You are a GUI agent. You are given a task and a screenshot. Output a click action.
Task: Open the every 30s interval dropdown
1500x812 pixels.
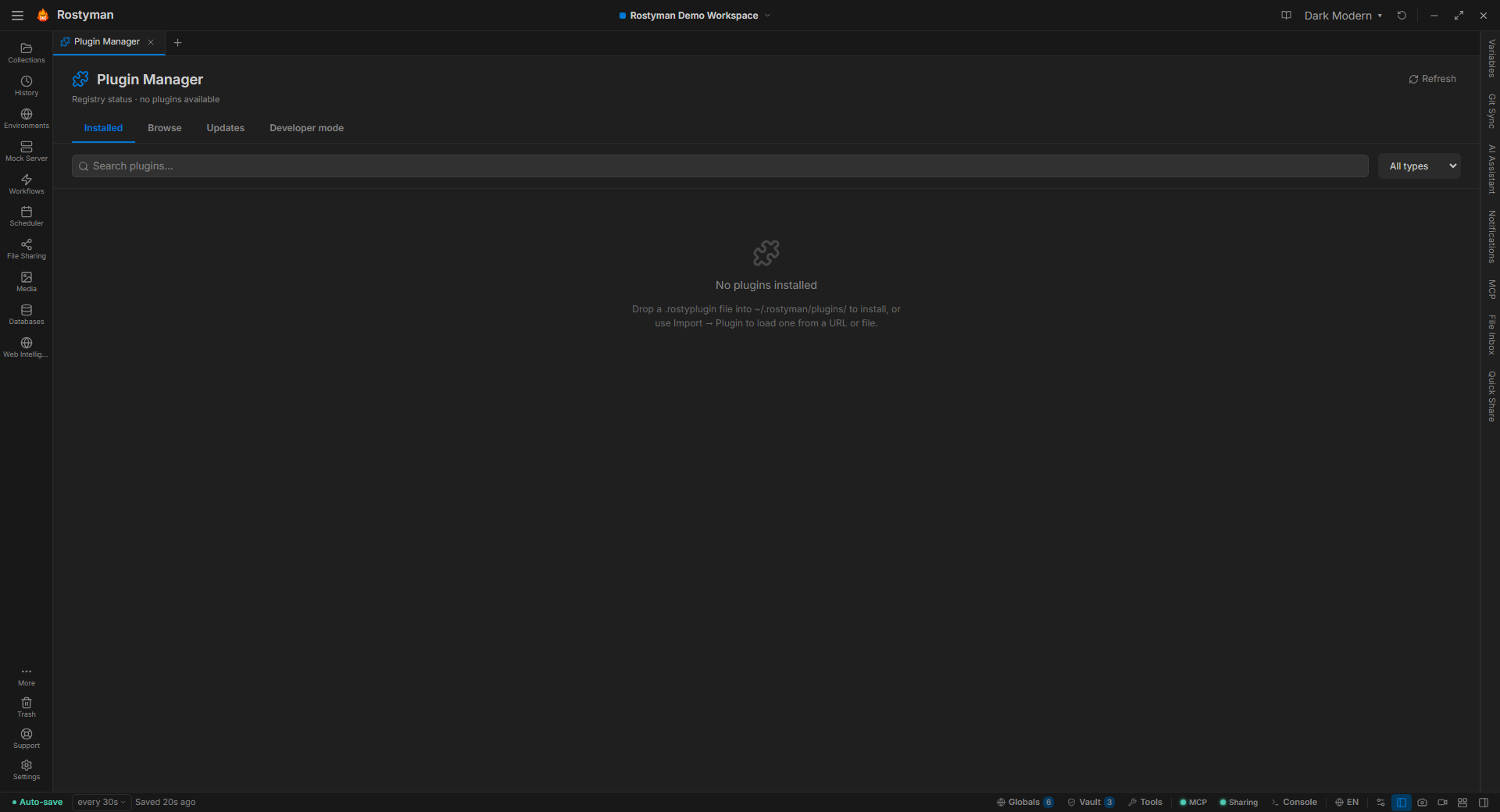[x=102, y=802]
